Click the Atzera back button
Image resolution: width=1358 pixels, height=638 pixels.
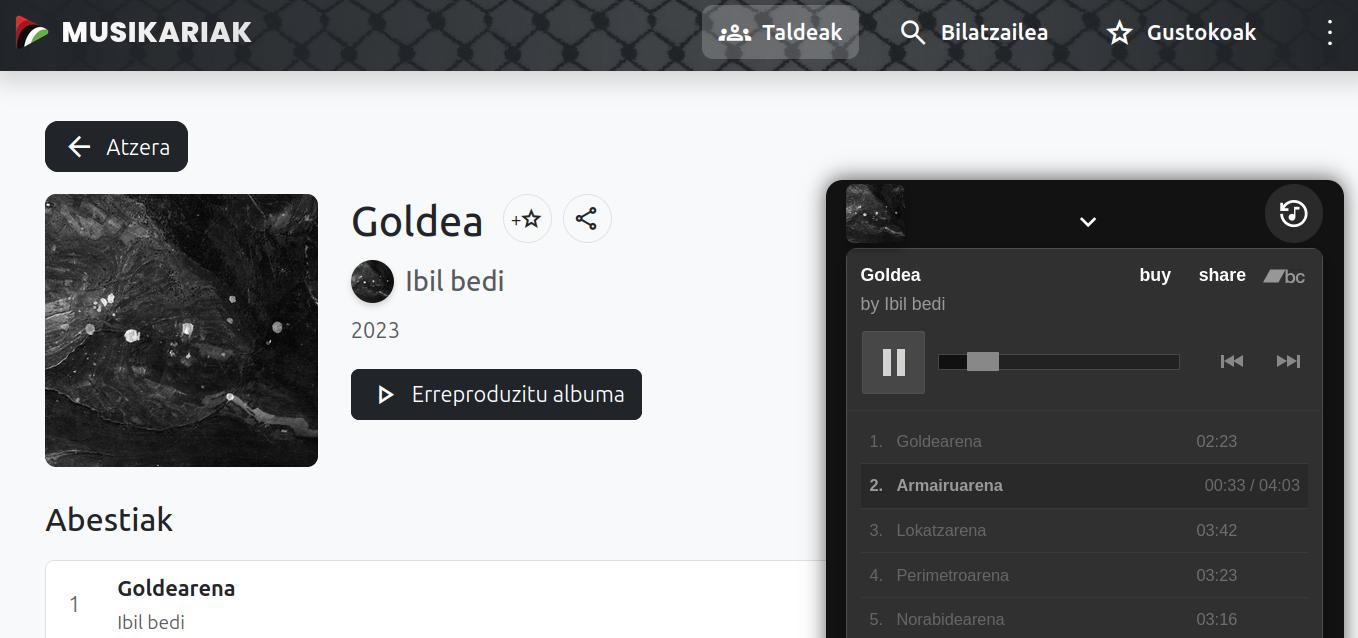[x=116, y=147]
